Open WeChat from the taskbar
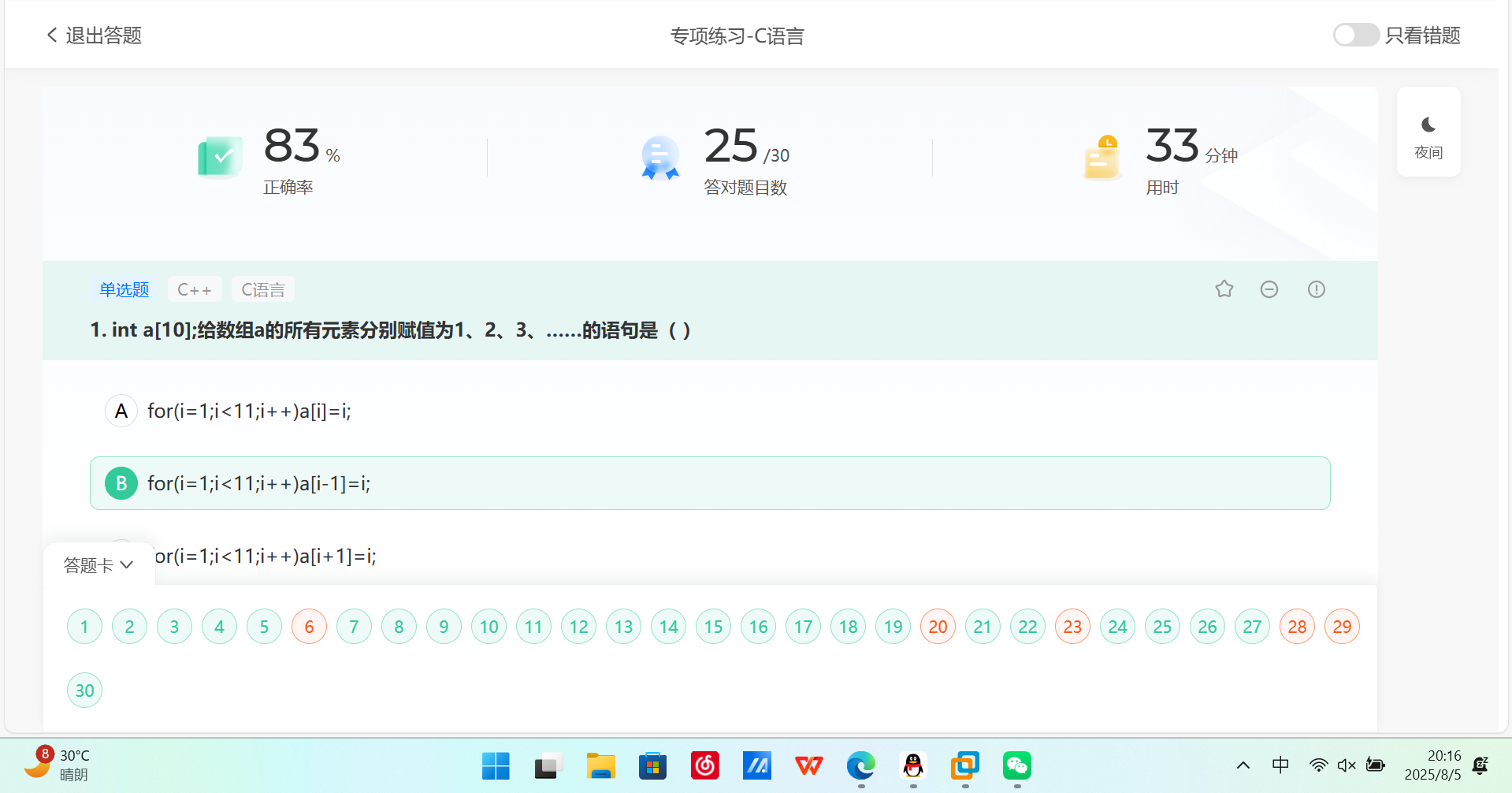This screenshot has height=793, width=1512. click(x=1016, y=765)
